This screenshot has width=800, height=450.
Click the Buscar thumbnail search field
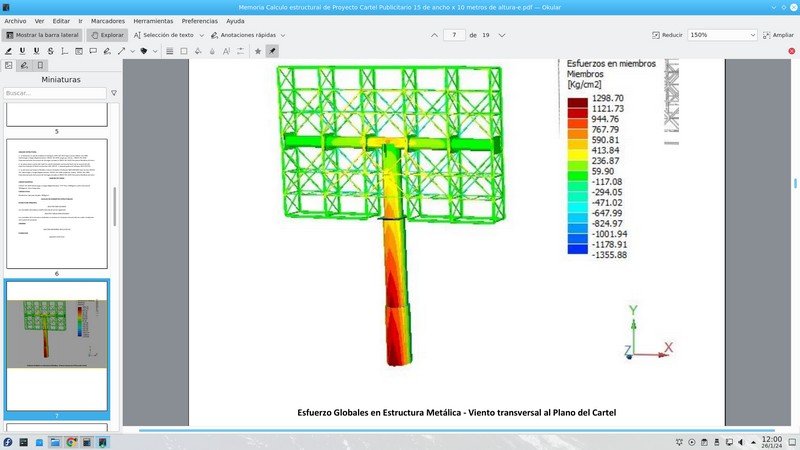click(x=55, y=93)
